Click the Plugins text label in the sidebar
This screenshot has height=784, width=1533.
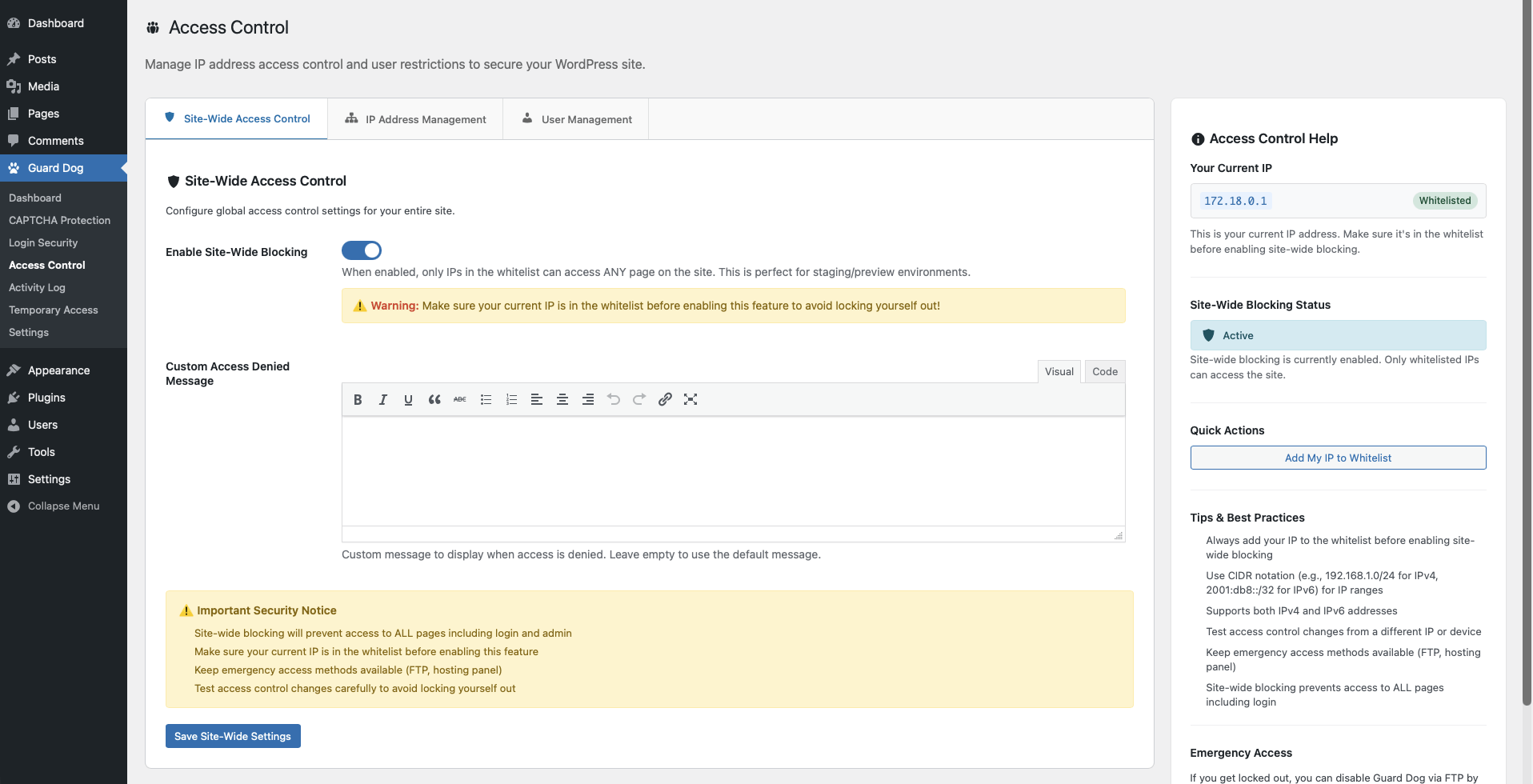pyautogui.click(x=46, y=398)
